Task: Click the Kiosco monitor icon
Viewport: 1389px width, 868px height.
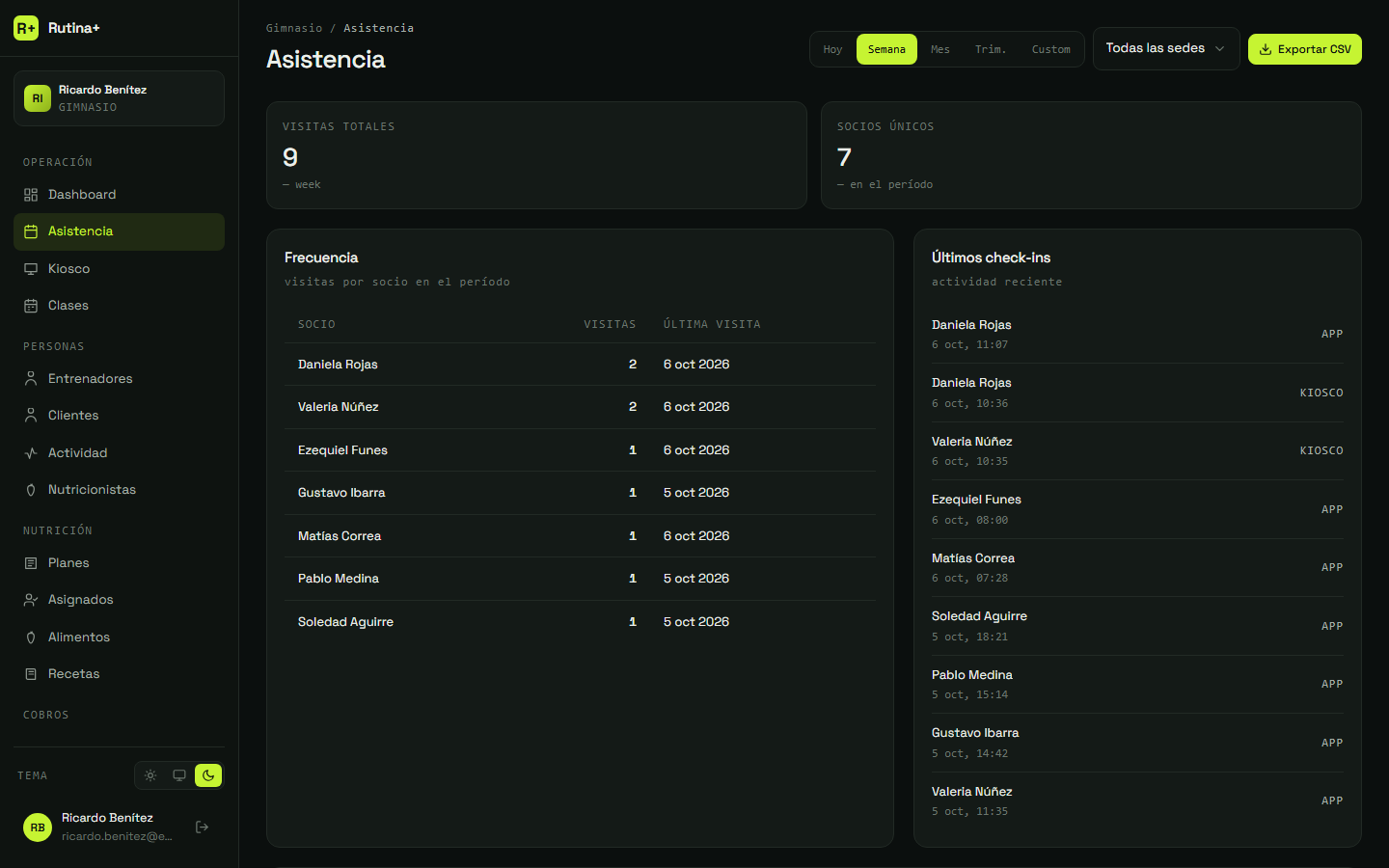Action: (x=31, y=269)
